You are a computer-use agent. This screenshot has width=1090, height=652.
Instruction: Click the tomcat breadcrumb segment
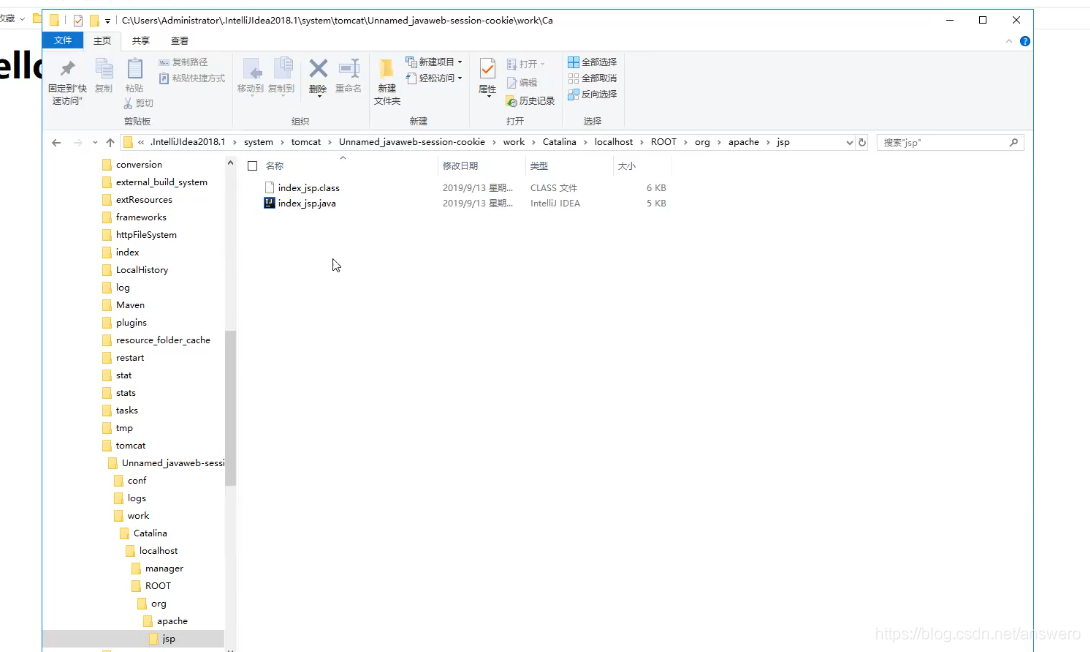coord(306,142)
